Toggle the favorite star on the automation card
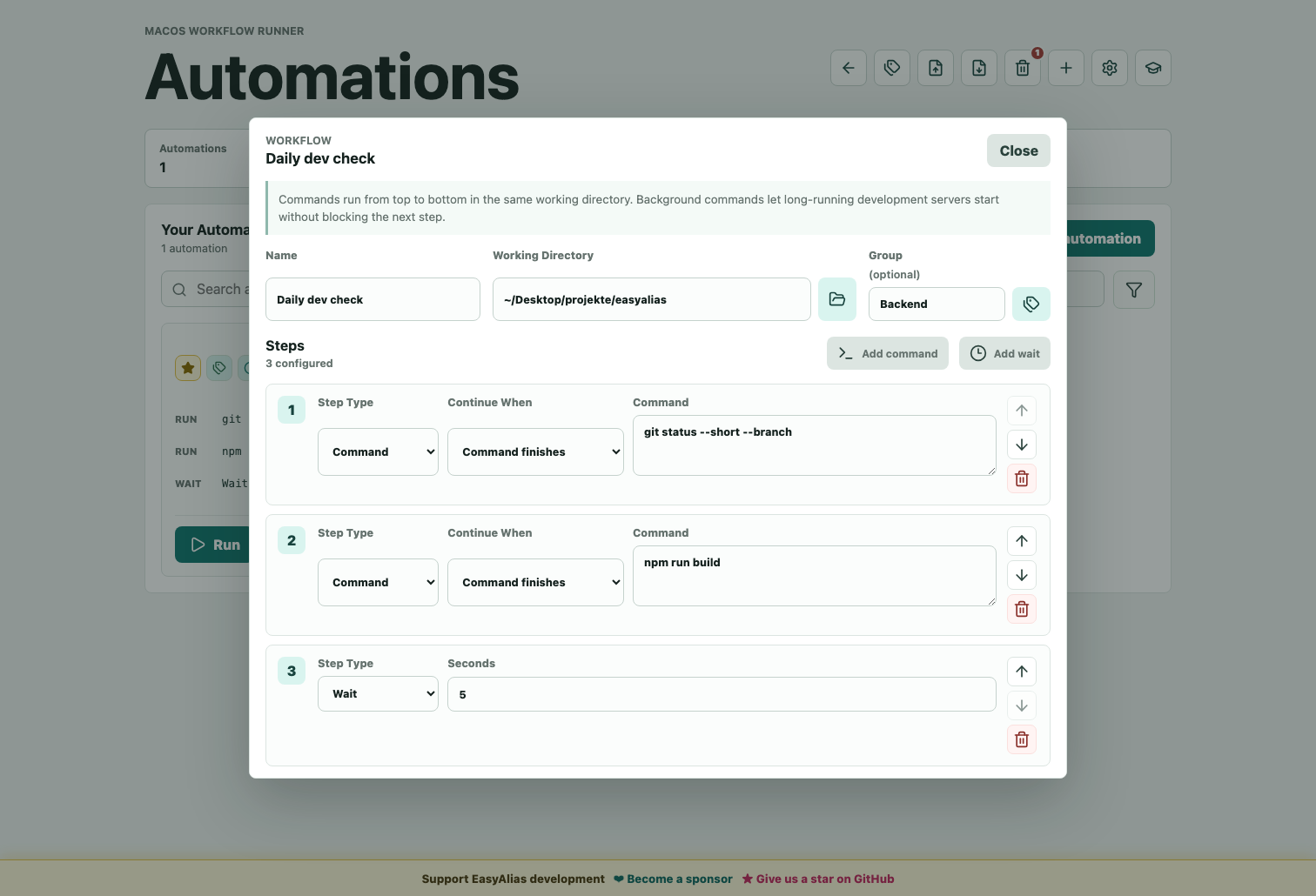This screenshot has width=1316, height=896. coord(188,368)
